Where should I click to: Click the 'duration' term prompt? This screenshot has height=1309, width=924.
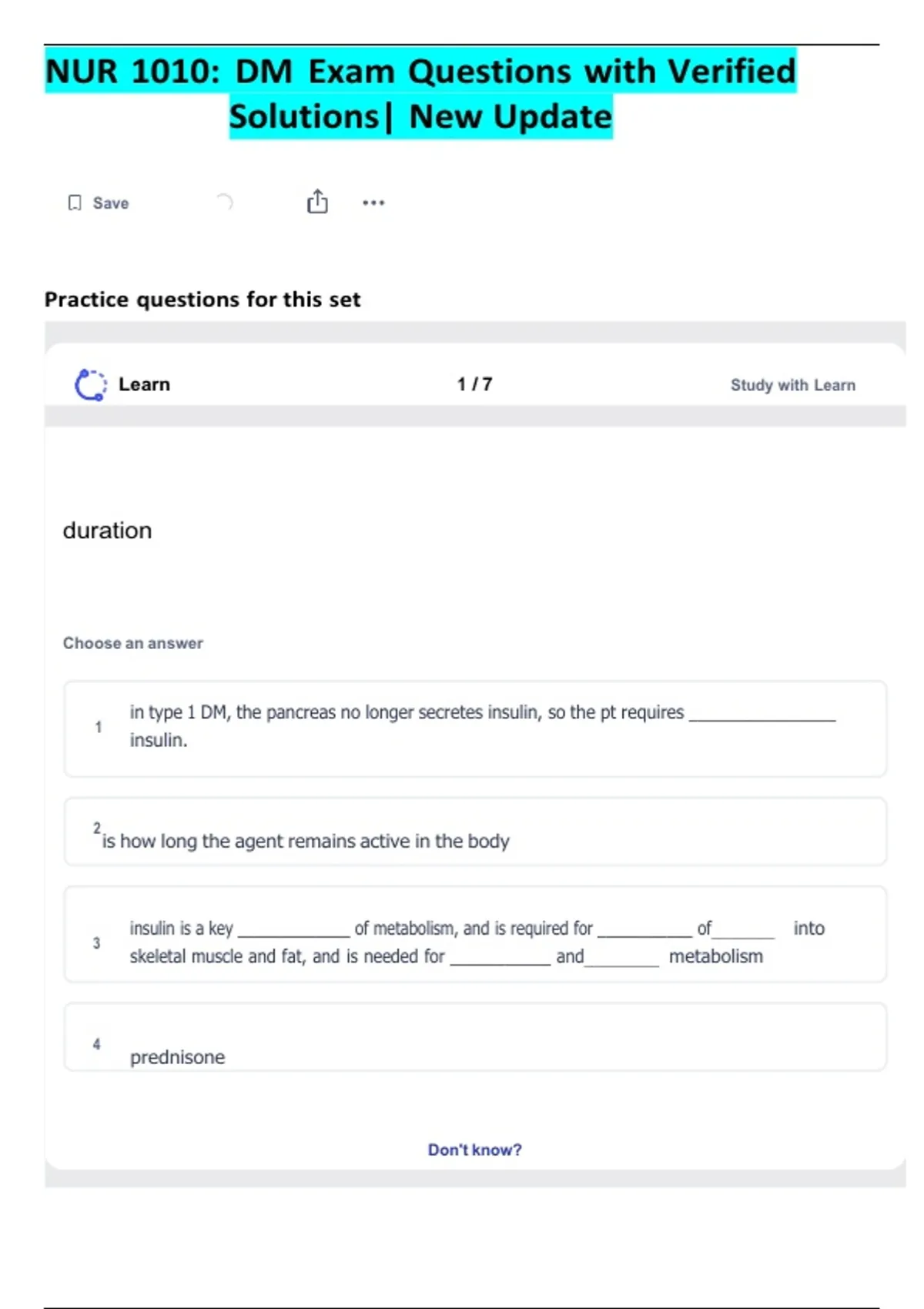tap(107, 531)
